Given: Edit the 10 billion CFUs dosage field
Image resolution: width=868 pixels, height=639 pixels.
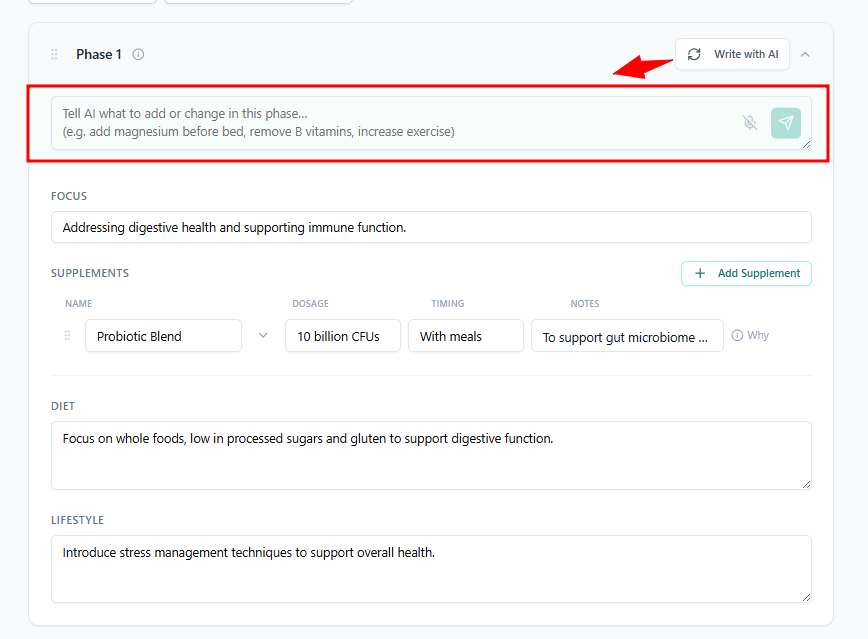Looking at the screenshot, I should coord(343,336).
